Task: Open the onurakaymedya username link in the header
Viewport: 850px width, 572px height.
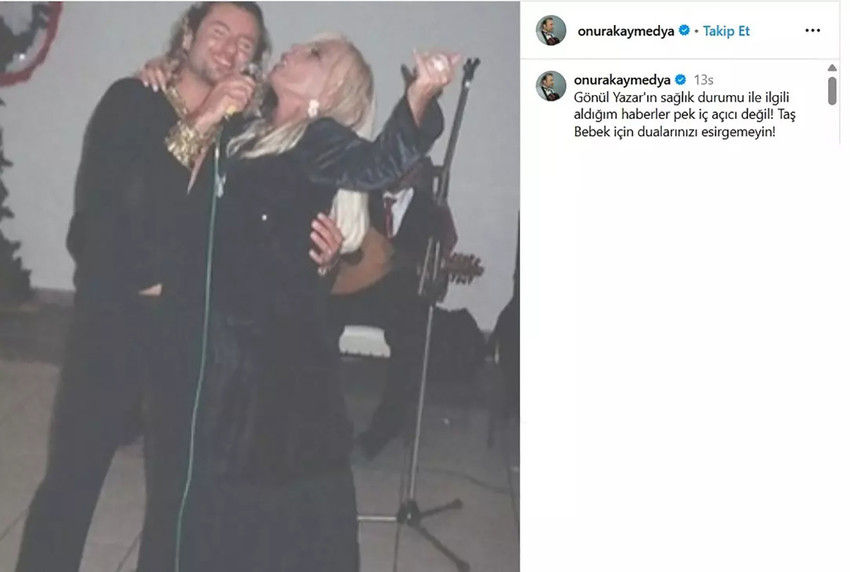Action: coord(626,31)
